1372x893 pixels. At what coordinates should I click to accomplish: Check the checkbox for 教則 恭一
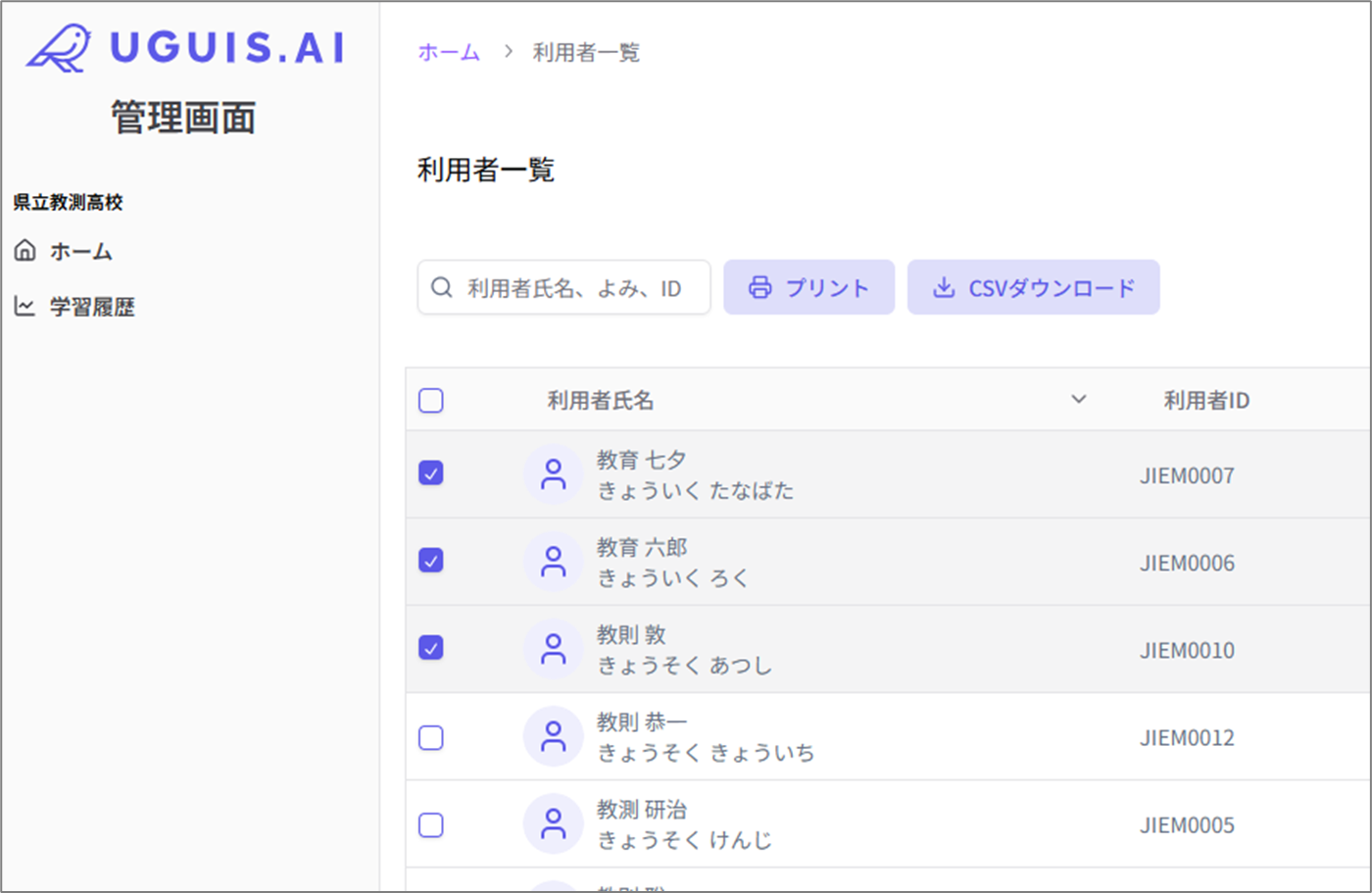(431, 737)
